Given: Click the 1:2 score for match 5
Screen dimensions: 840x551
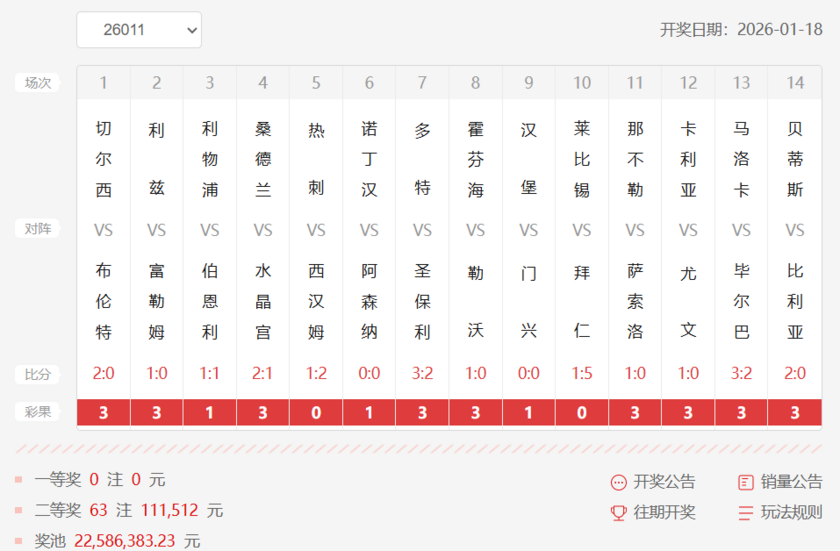Looking at the screenshot, I should point(316,373).
